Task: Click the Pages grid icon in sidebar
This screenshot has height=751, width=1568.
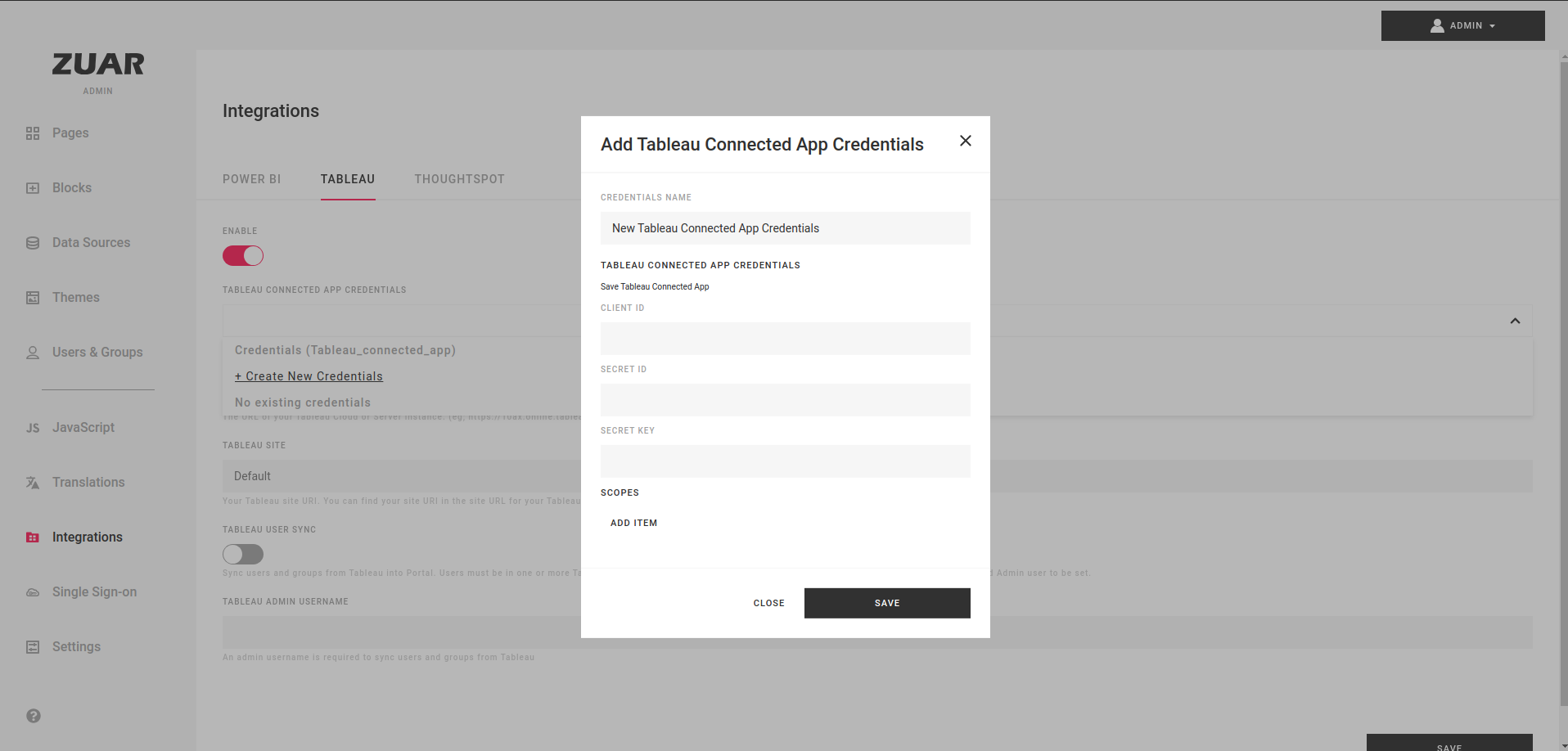Action: (33, 133)
